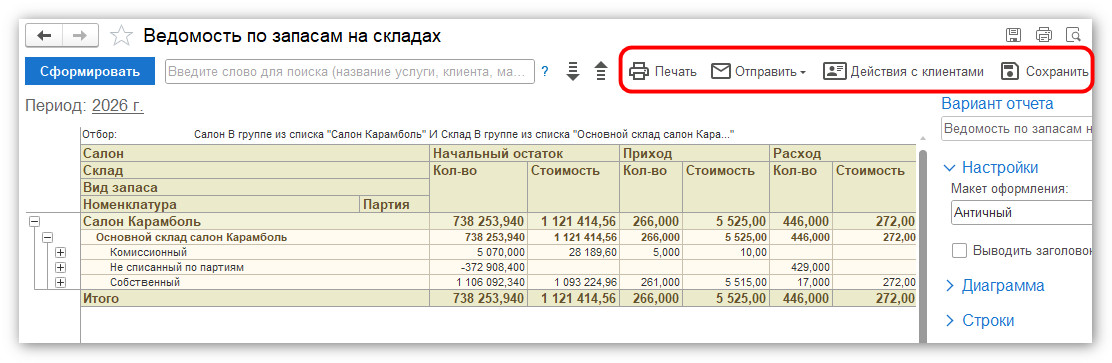1112x363 pixels.
Task: Open the blue question mark help
Action: pos(545,72)
